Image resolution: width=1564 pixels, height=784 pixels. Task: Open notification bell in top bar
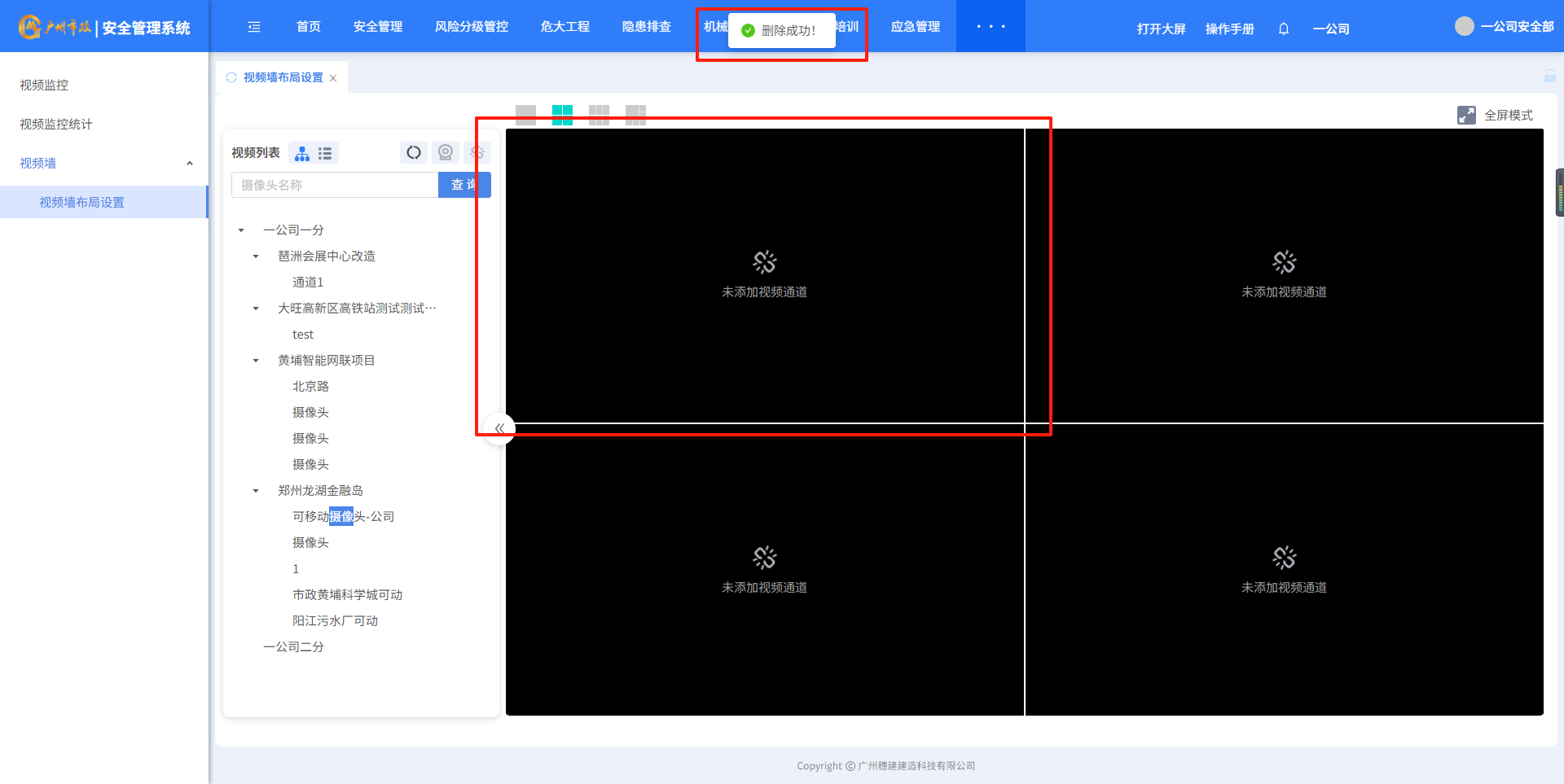tap(1284, 28)
